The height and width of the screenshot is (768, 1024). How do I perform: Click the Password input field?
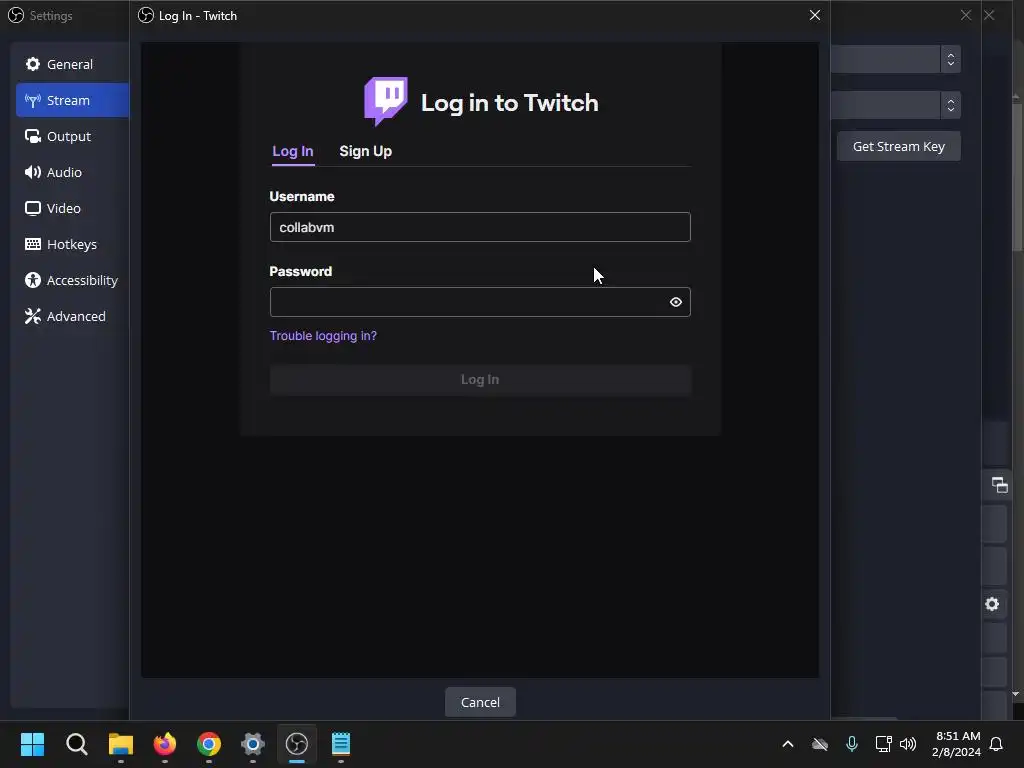click(480, 302)
